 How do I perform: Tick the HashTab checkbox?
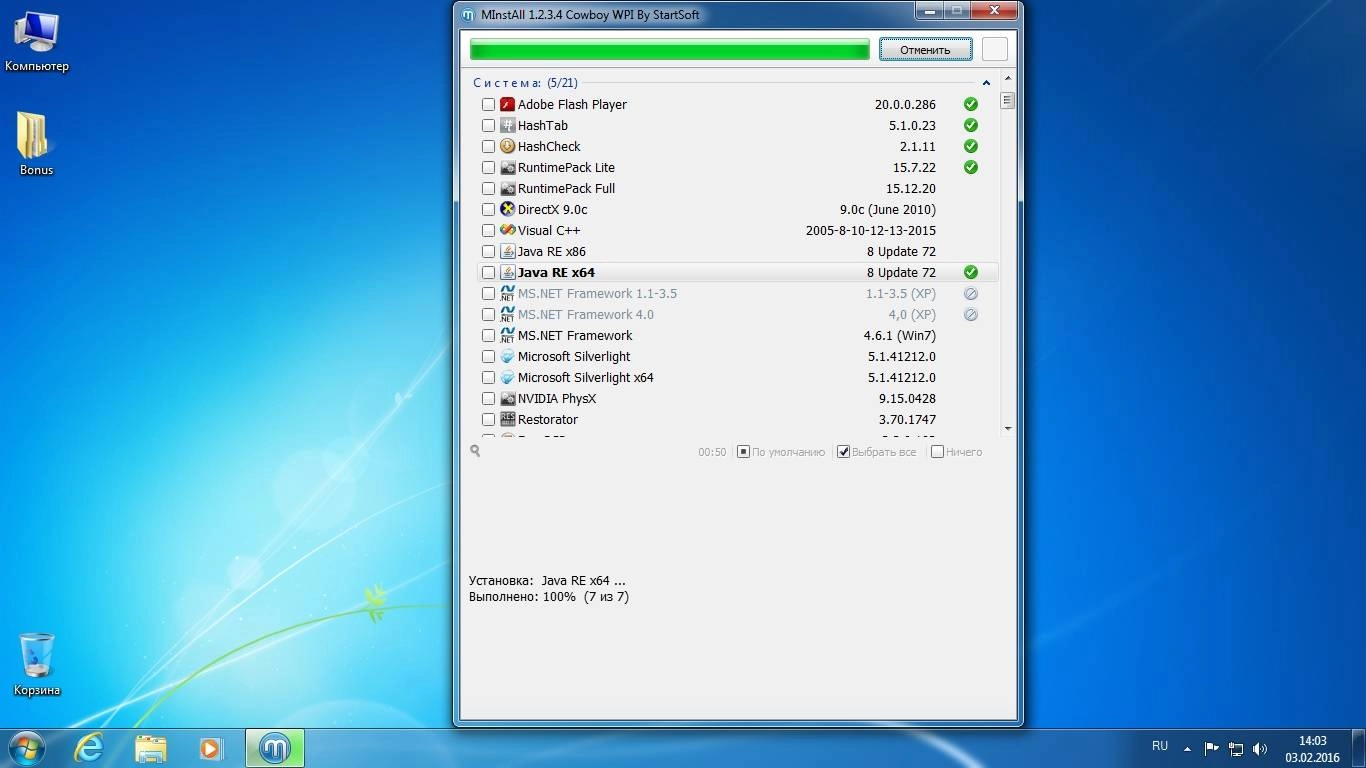click(488, 125)
